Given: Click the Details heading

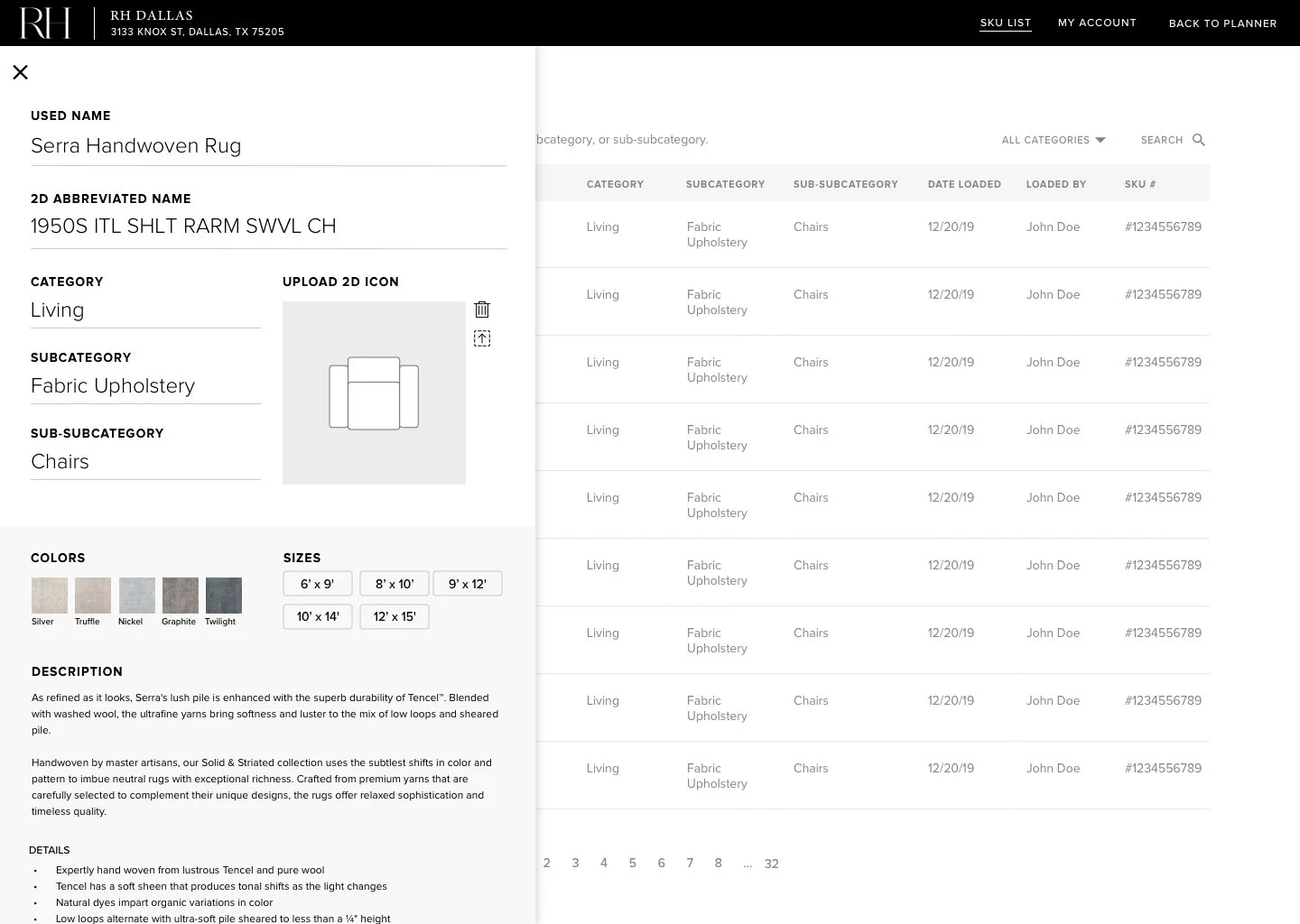Looking at the screenshot, I should (50, 850).
